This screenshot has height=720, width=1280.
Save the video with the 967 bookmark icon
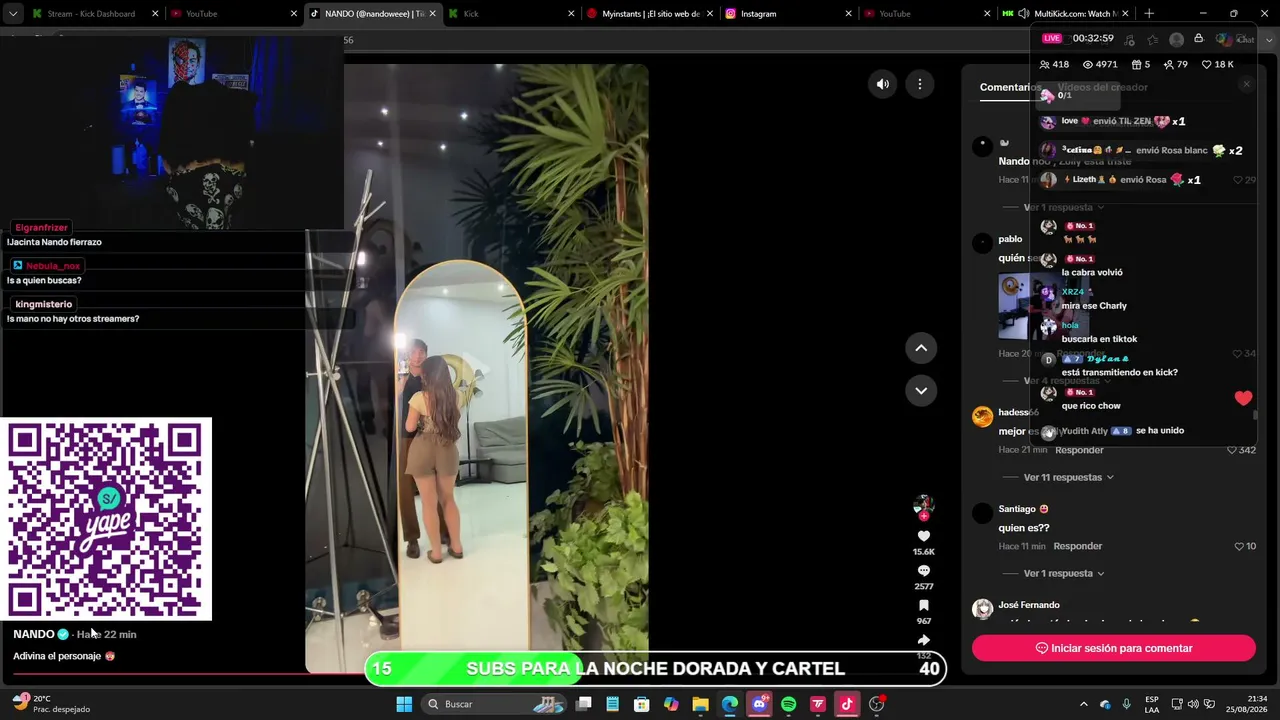pos(924,606)
